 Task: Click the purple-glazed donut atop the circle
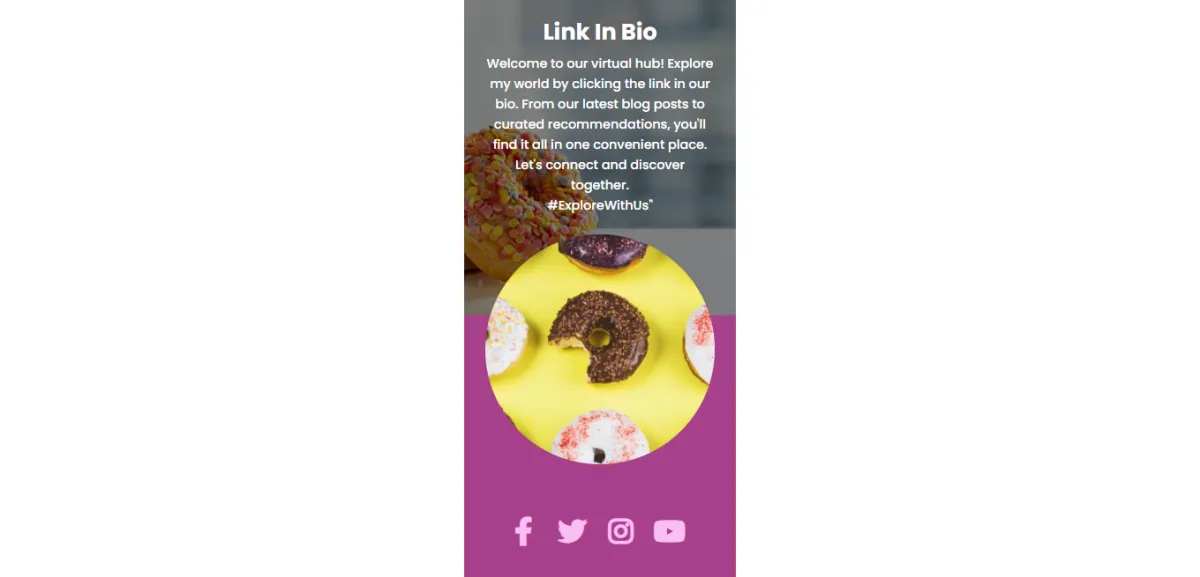pos(602,253)
